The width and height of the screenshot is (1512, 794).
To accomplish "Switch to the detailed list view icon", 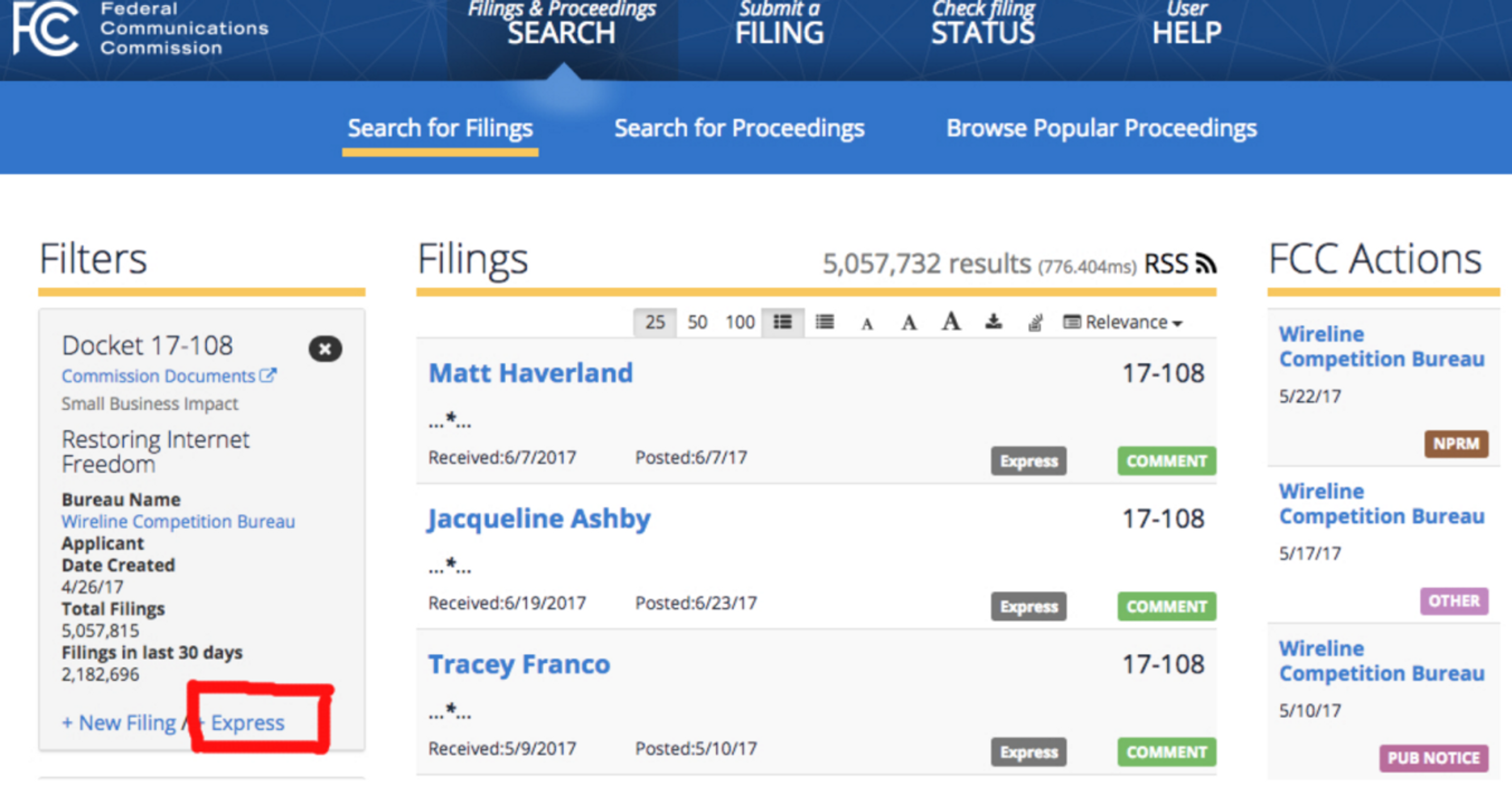I will 782,322.
